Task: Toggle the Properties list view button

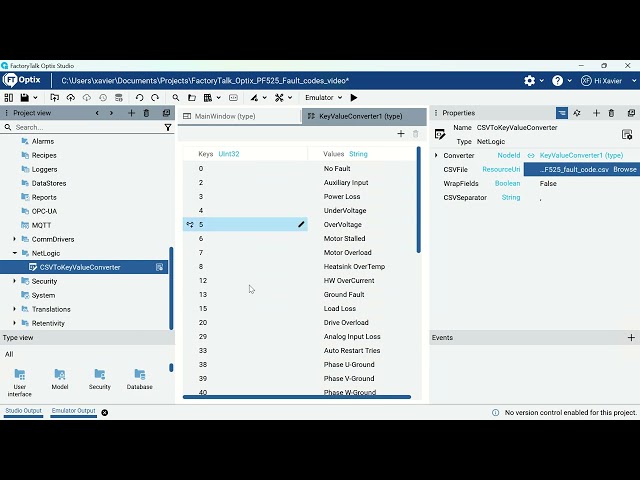Action: [562, 113]
